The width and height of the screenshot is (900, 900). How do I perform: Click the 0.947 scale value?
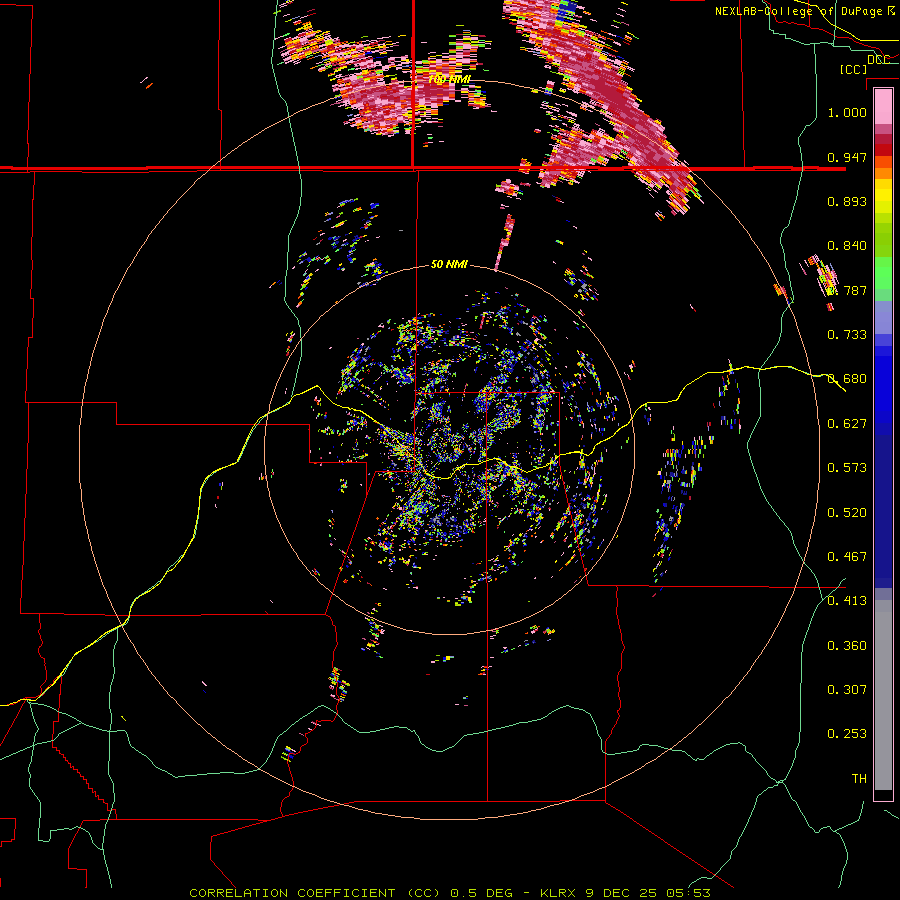[847, 157]
